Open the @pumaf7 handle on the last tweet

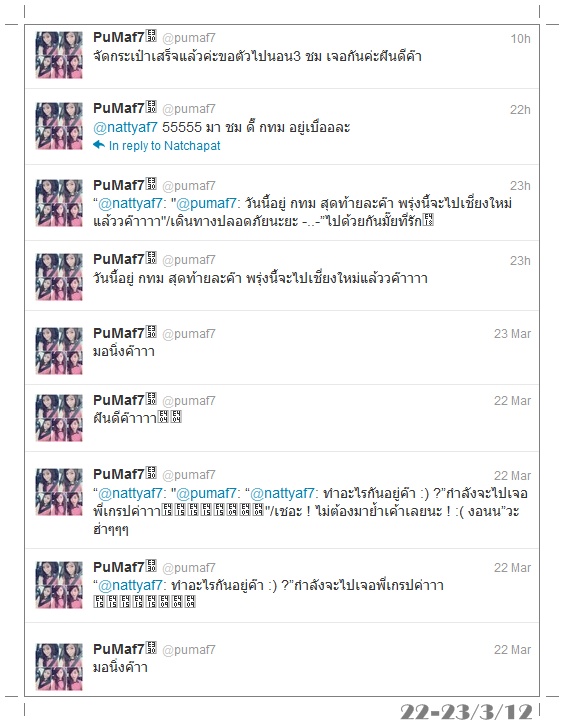click(188, 650)
